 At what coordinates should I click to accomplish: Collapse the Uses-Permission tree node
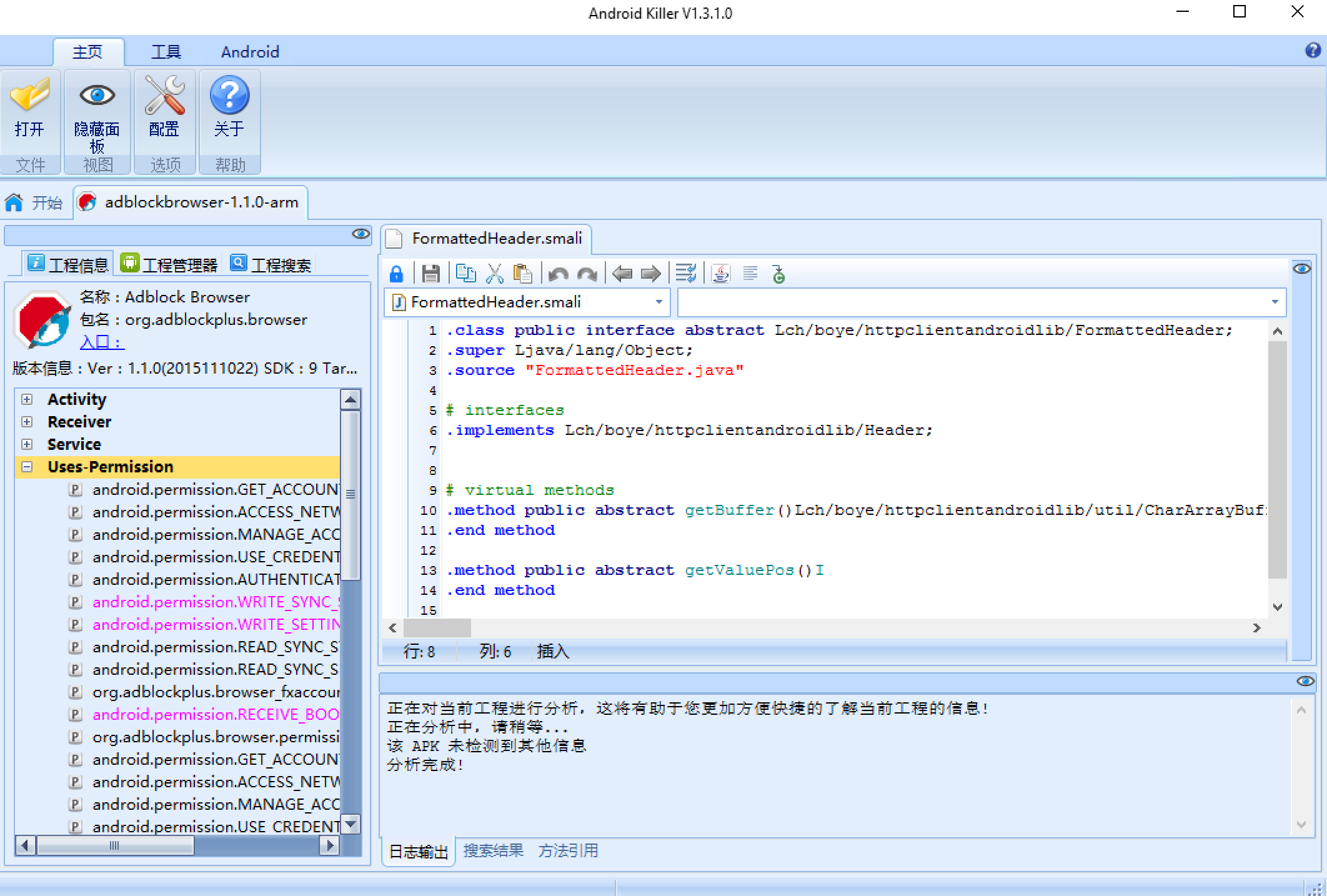27,467
